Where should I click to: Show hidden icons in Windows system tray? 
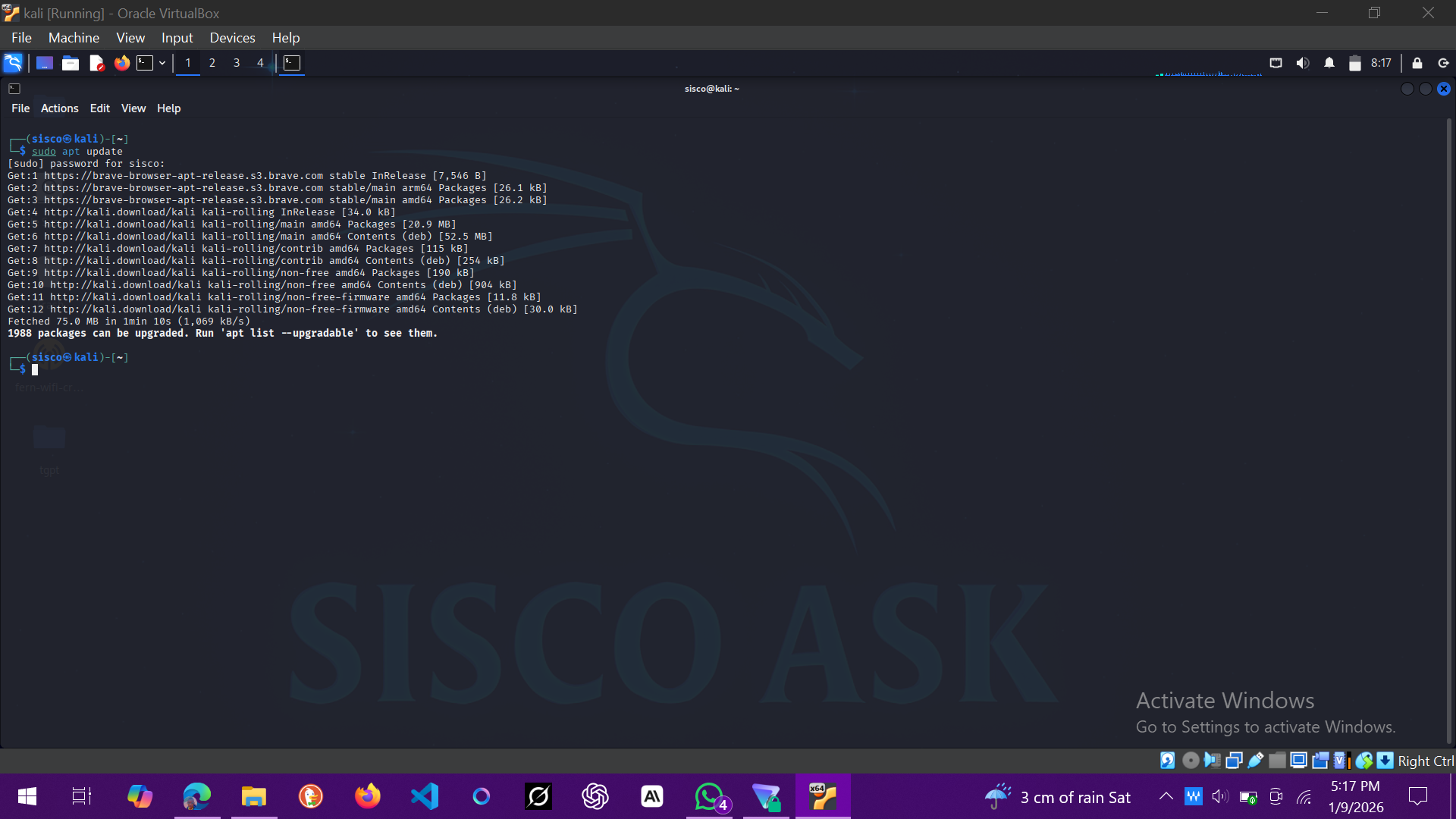[x=1166, y=796]
